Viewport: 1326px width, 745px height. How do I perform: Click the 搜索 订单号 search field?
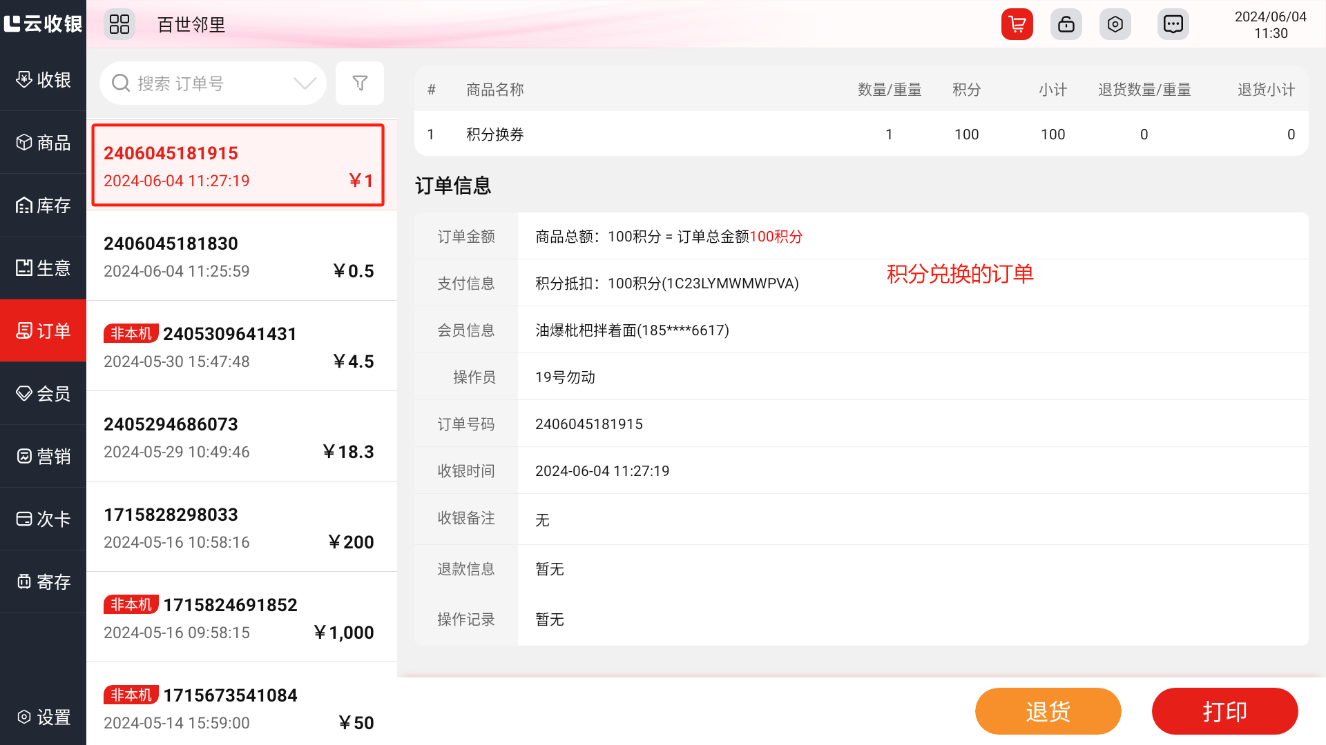coord(210,83)
